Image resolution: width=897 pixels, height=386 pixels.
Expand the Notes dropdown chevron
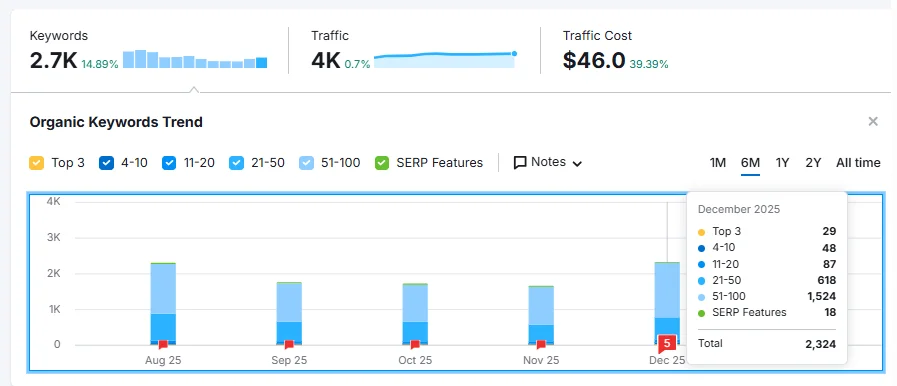(577, 164)
